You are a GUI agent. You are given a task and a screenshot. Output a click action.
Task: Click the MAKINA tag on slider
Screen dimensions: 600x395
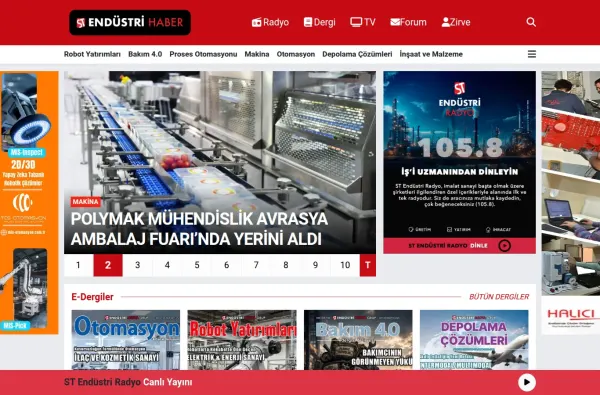point(86,202)
